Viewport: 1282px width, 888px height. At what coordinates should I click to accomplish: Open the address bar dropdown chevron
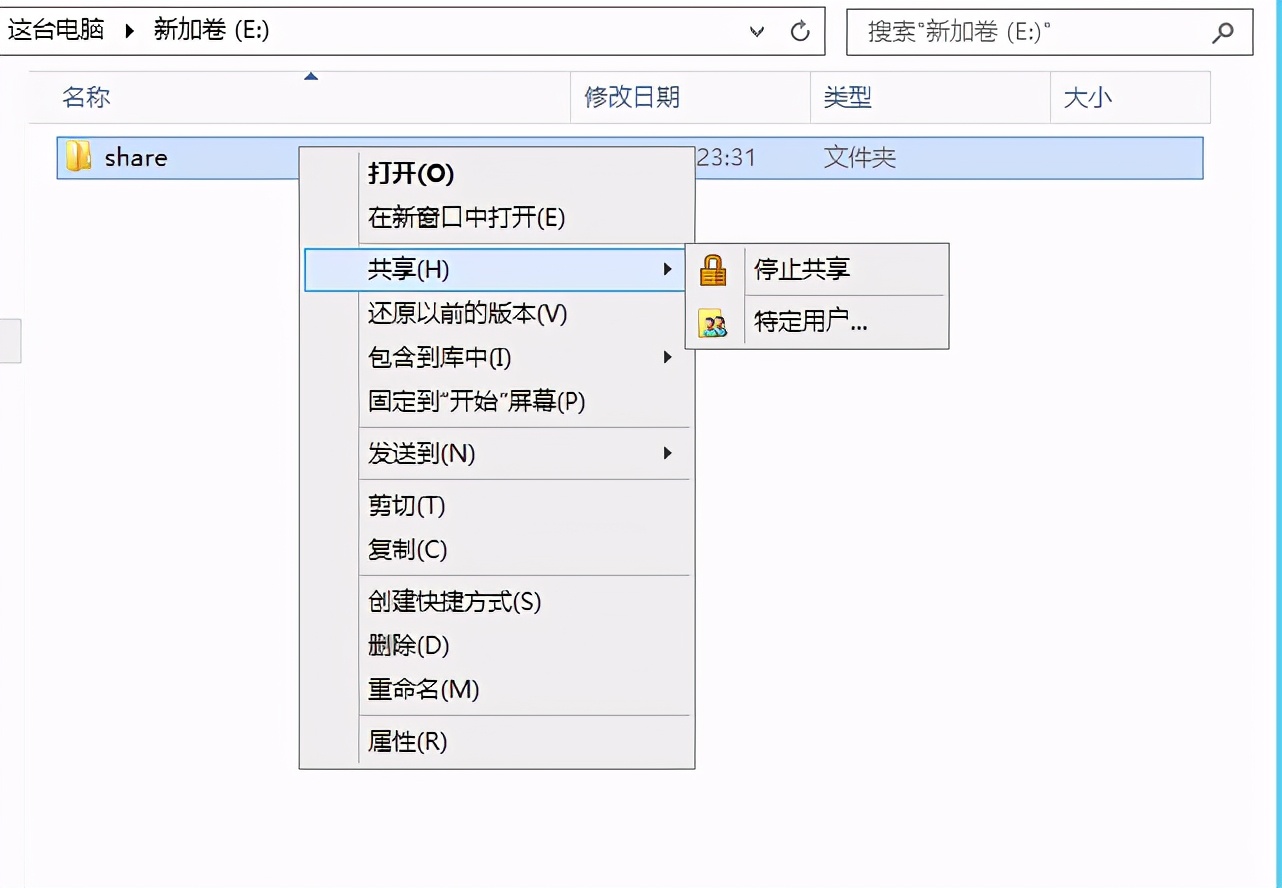pos(756,31)
